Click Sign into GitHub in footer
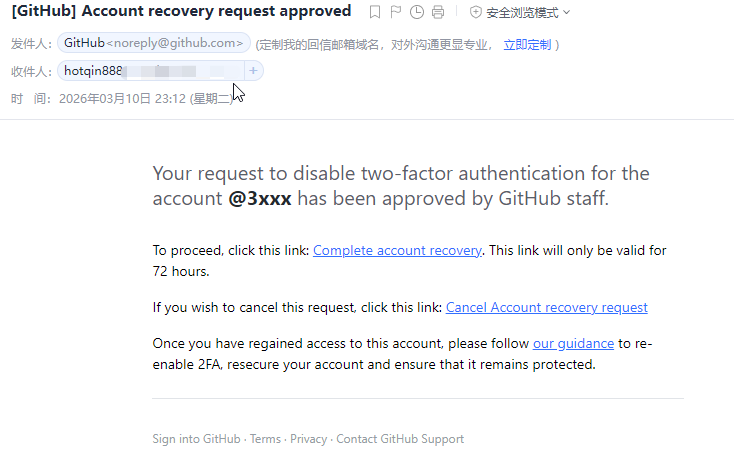 pyautogui.click(x=196, y=439)
